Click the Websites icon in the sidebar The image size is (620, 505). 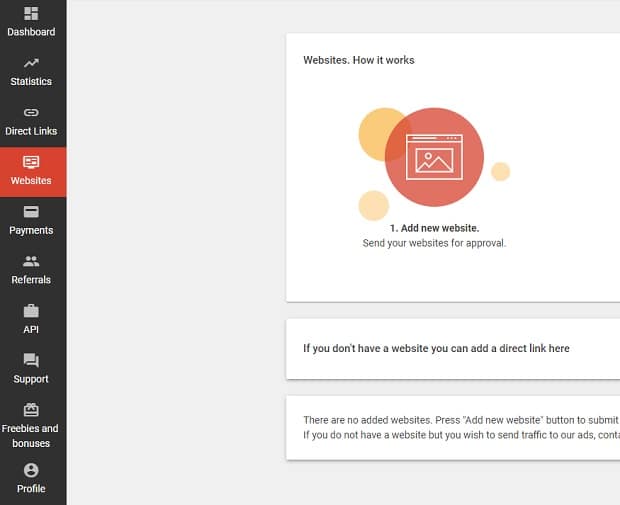click(31, 162)
